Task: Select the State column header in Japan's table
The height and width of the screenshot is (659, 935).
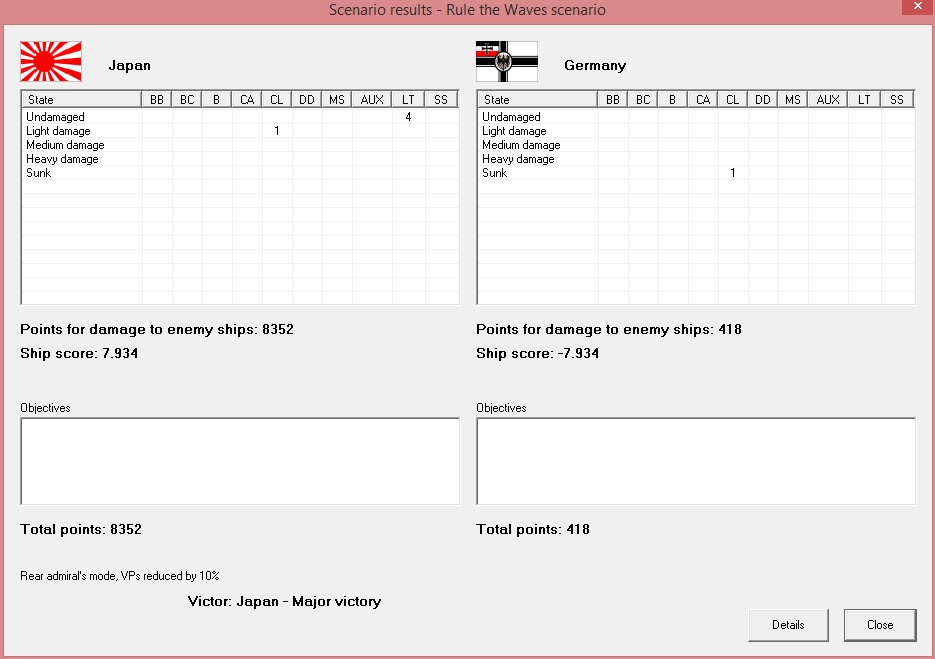Action: [x=82, y=100]
